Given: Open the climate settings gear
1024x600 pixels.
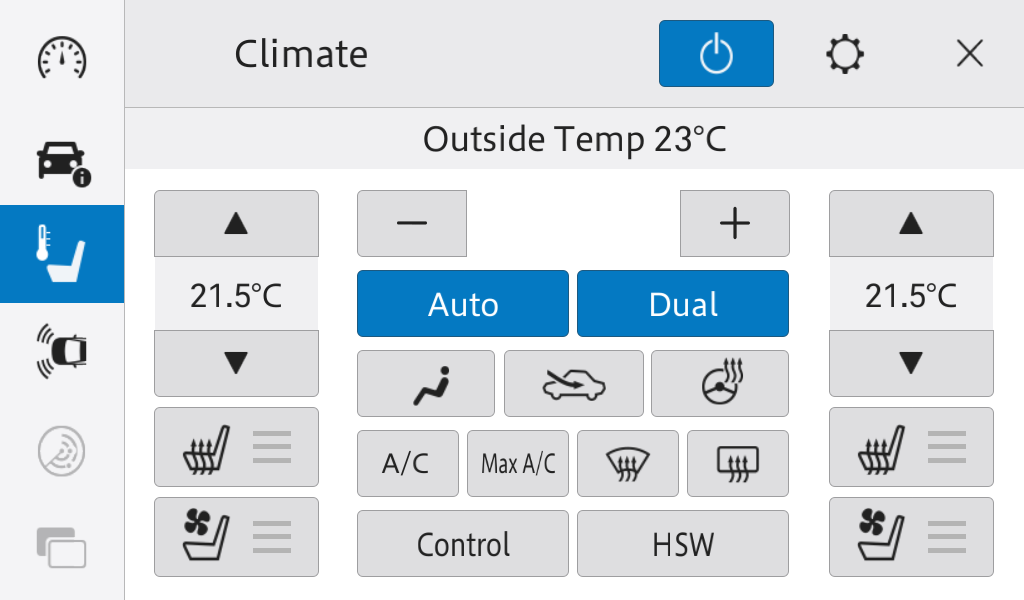Looking at the screenshot, I should (x=844, y=54).
